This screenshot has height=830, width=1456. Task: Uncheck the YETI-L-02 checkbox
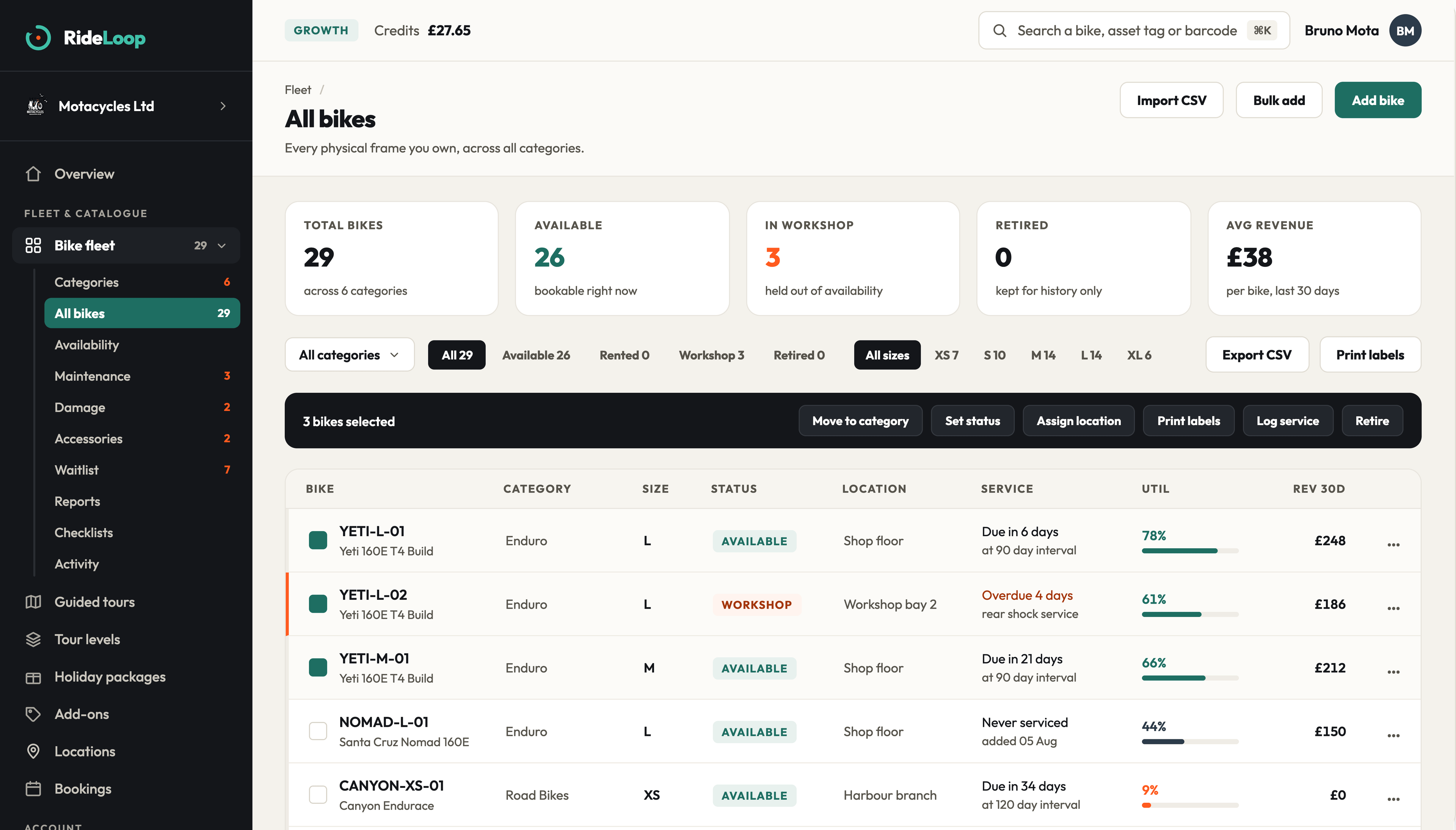tap(317, 604)
